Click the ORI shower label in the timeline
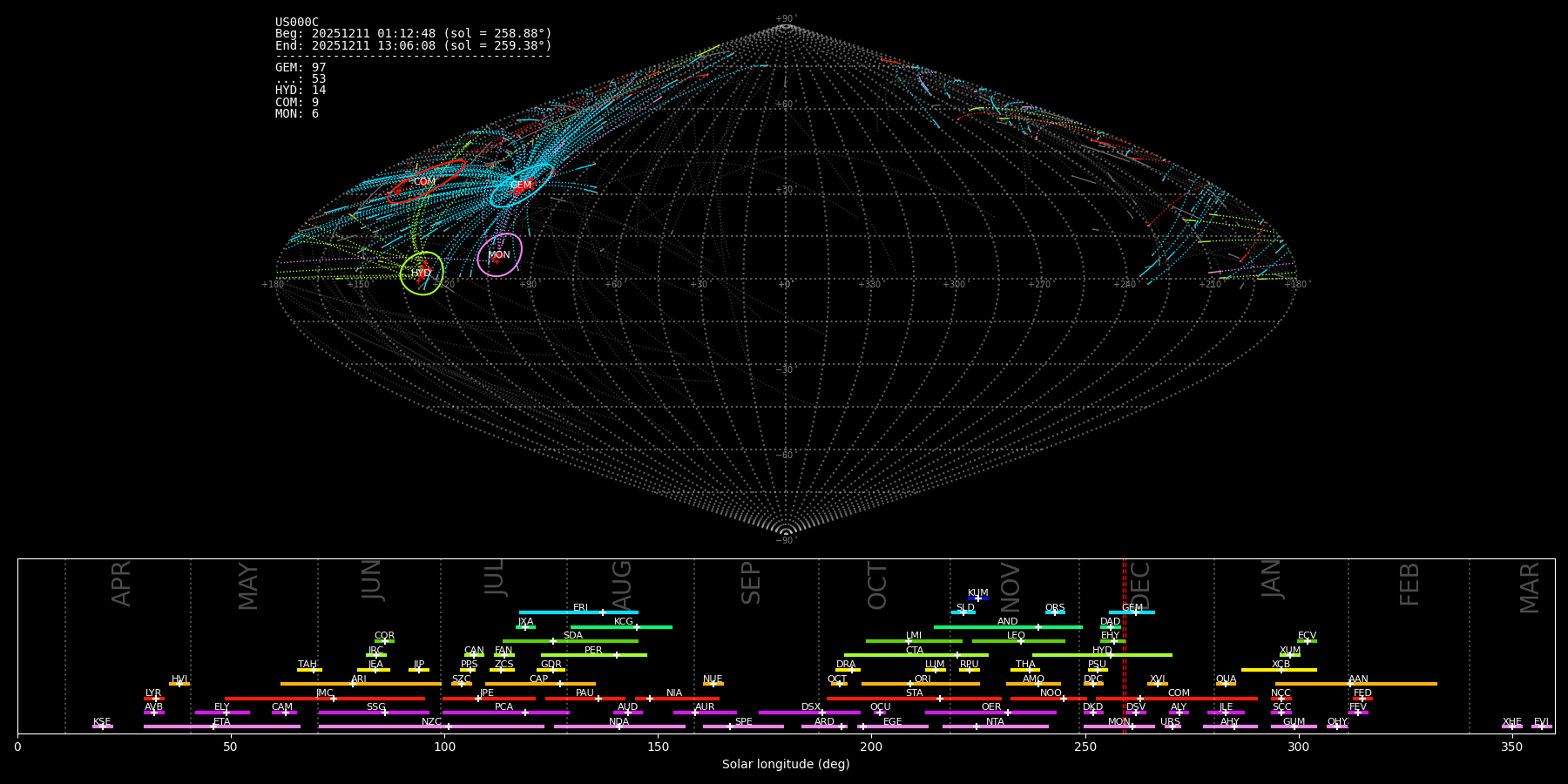The height and width of the screenshot is (784, 1568). (923, 679)
